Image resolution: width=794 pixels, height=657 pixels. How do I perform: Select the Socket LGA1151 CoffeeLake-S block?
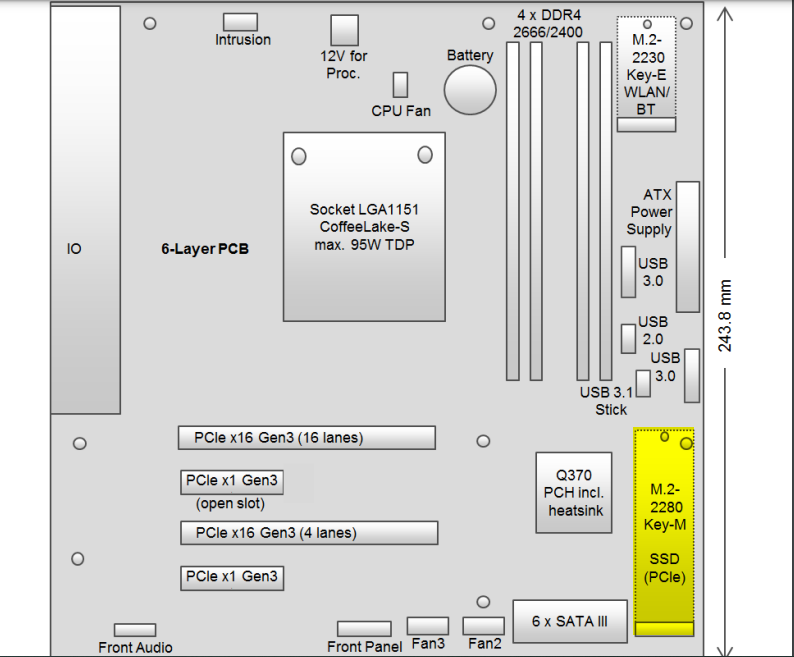pyautogui.click(x=364, y=227)
